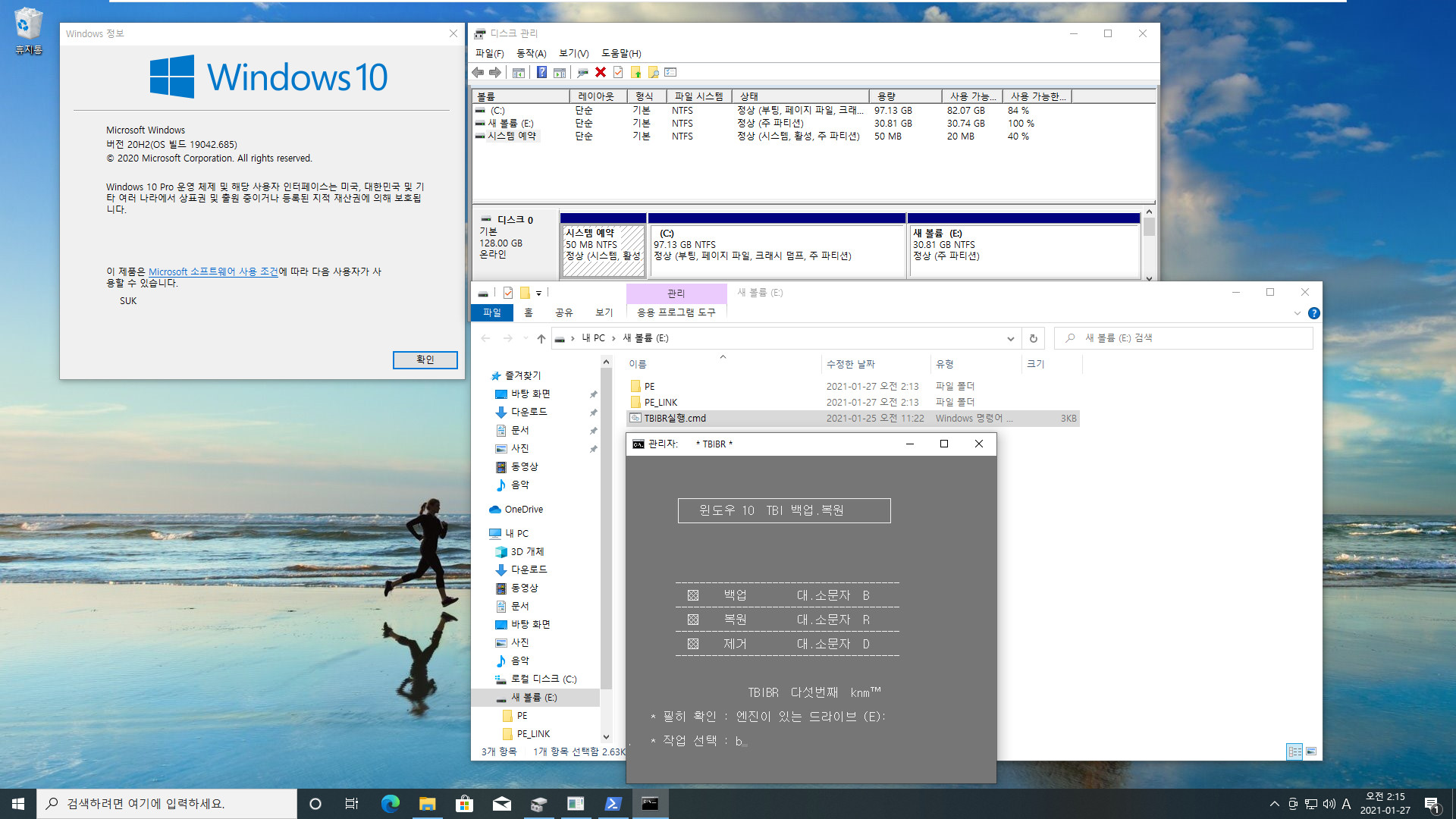The image size is (1456, 819).
Task: Select the (C:) volume row in Disk Management
Action: coord(813,110)
